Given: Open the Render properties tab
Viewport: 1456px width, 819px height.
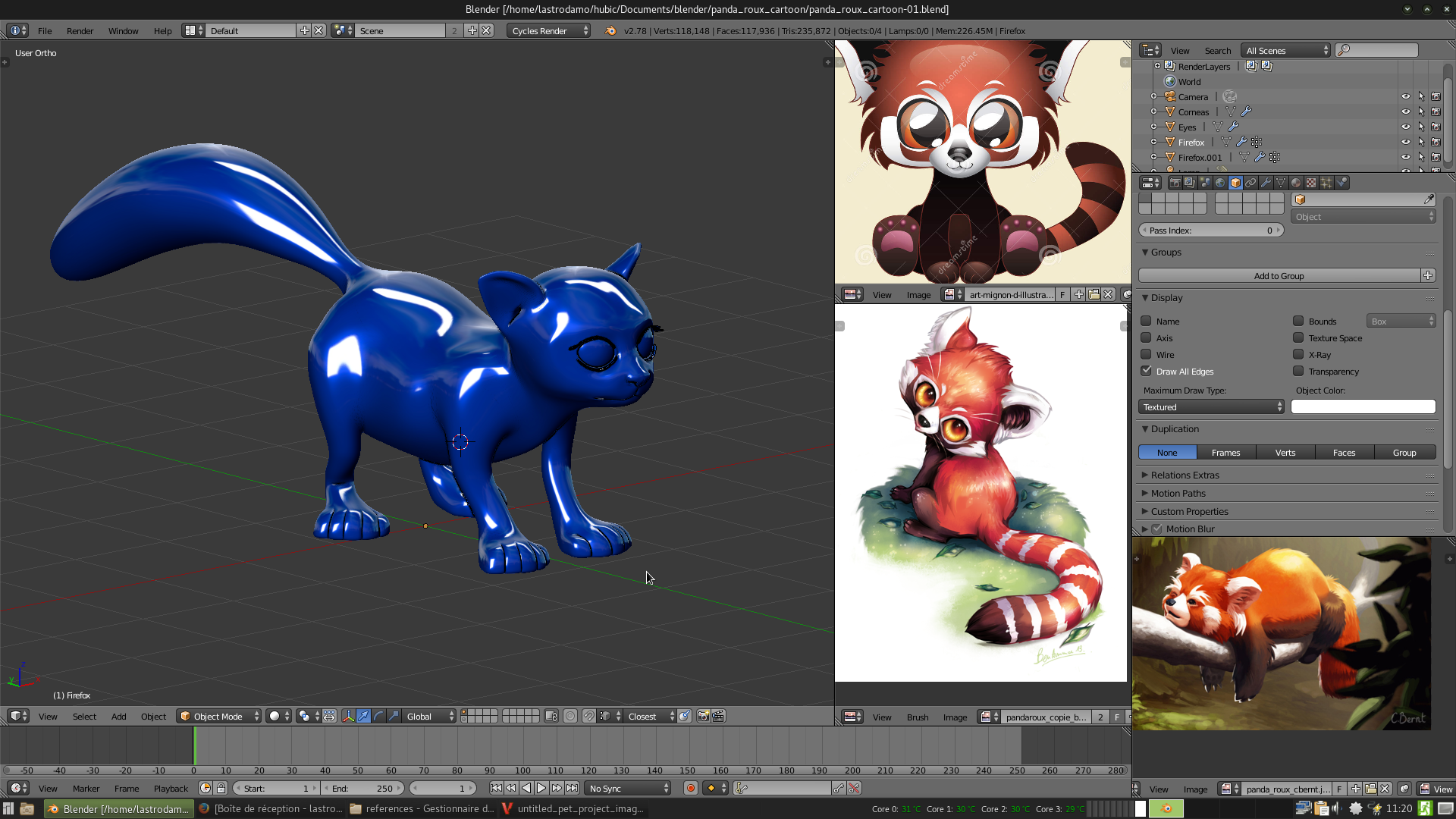Looking at the screenshot, I should pos(1175,183).
